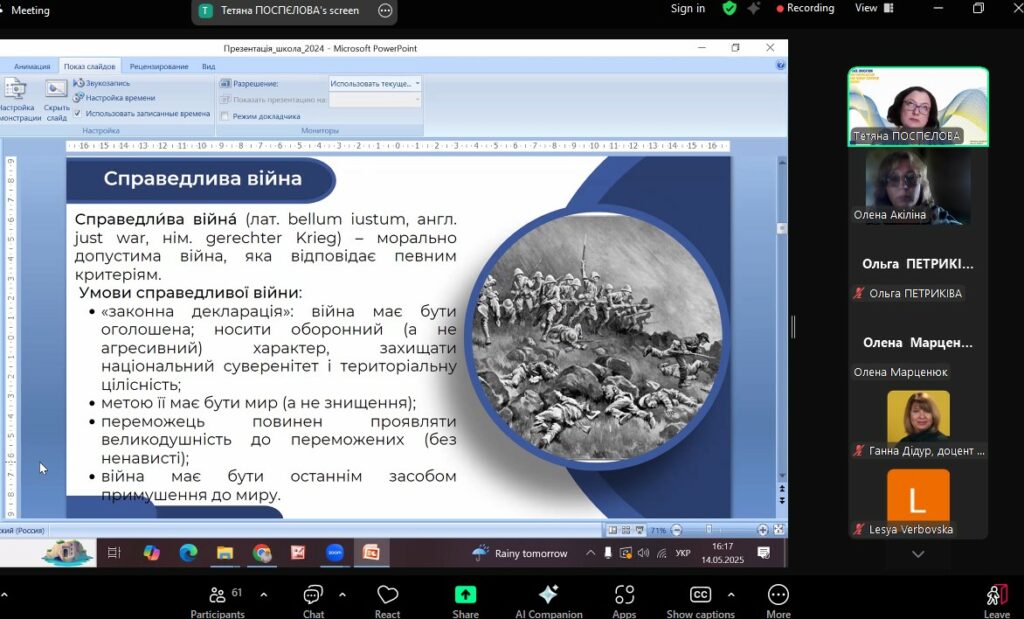Screen dimensions: 1024x619
Task: Start Slide Show from status bar
Action: pyautogui.click(x=639, y=530)
